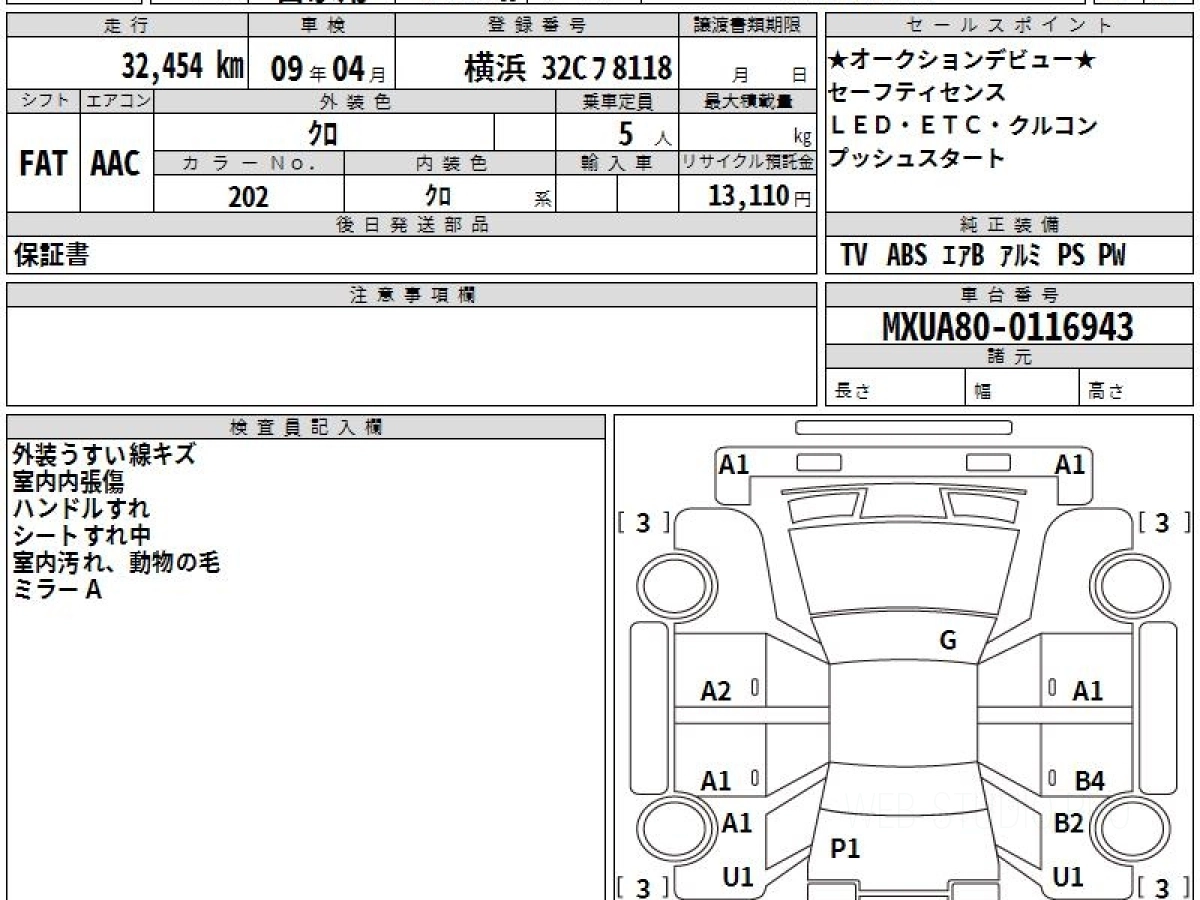Screen dimensions: 1200x900
Task: Select the 走行 column header
Action: [x=126, y=26]
